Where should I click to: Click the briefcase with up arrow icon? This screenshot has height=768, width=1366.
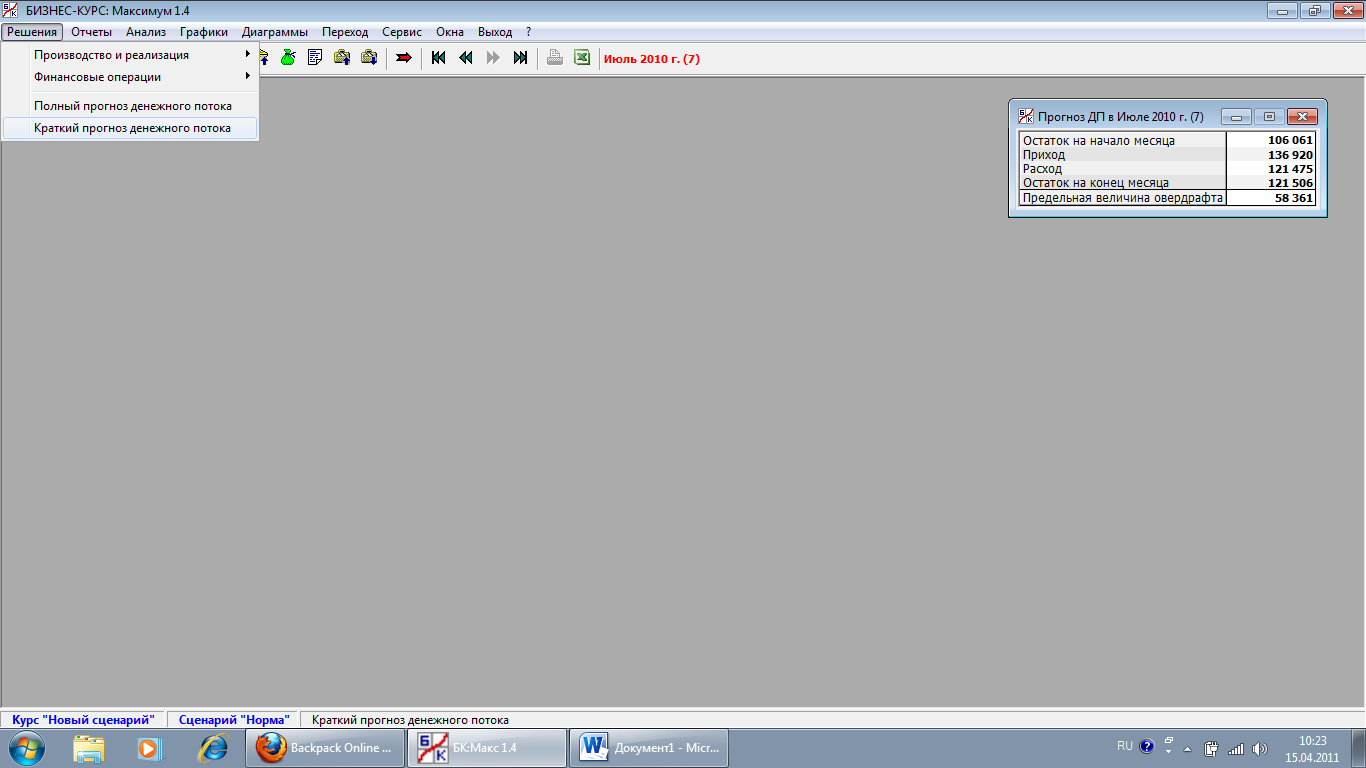click(x=342, y=58)
